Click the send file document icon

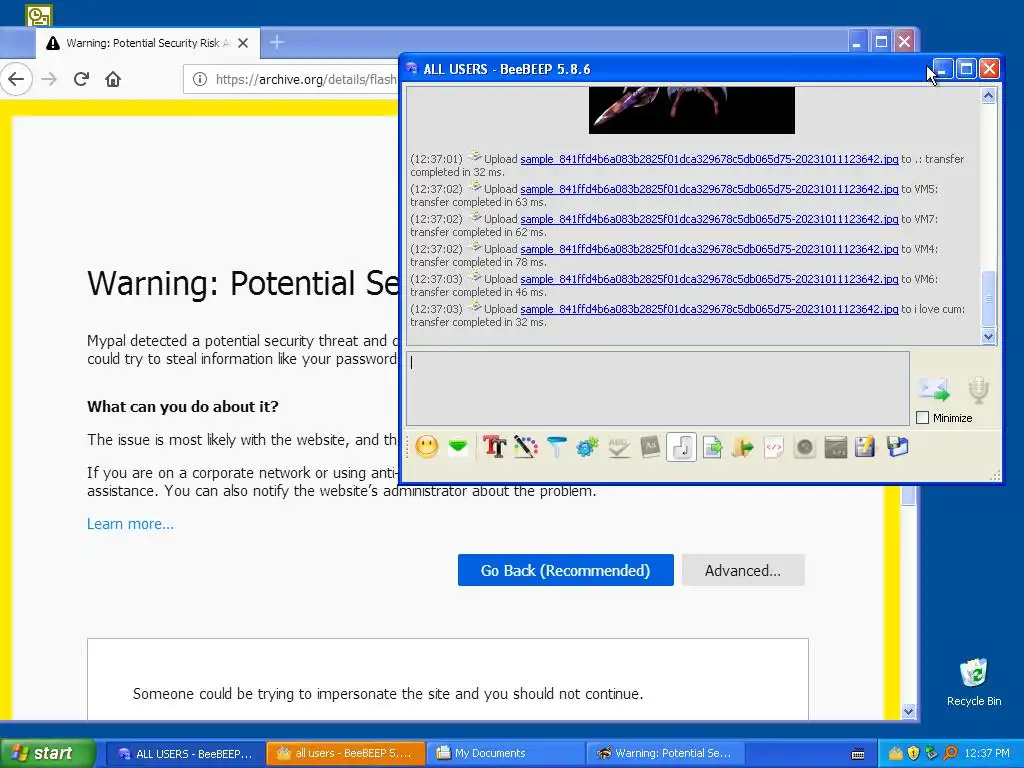pos(712,447)
